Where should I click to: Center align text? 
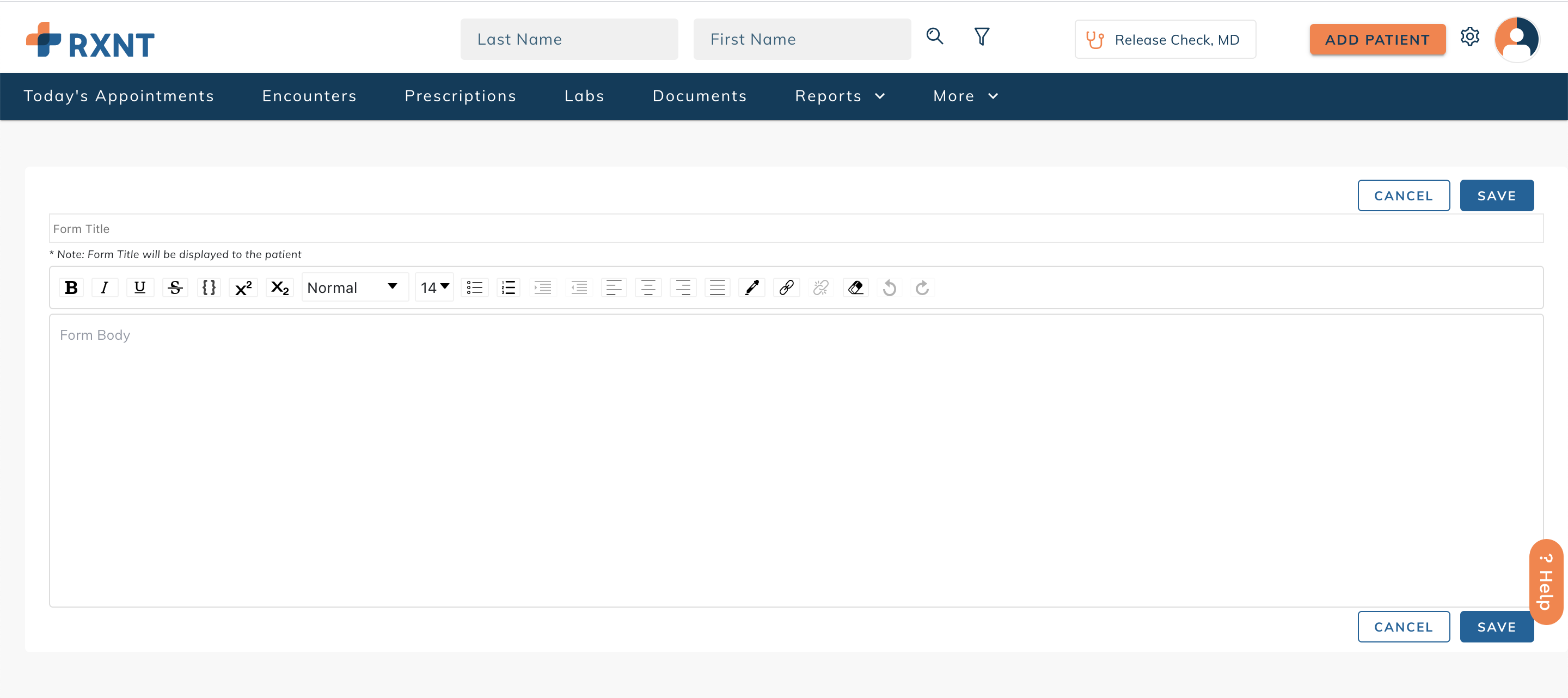pyautogui.click(x=648, y=287)
